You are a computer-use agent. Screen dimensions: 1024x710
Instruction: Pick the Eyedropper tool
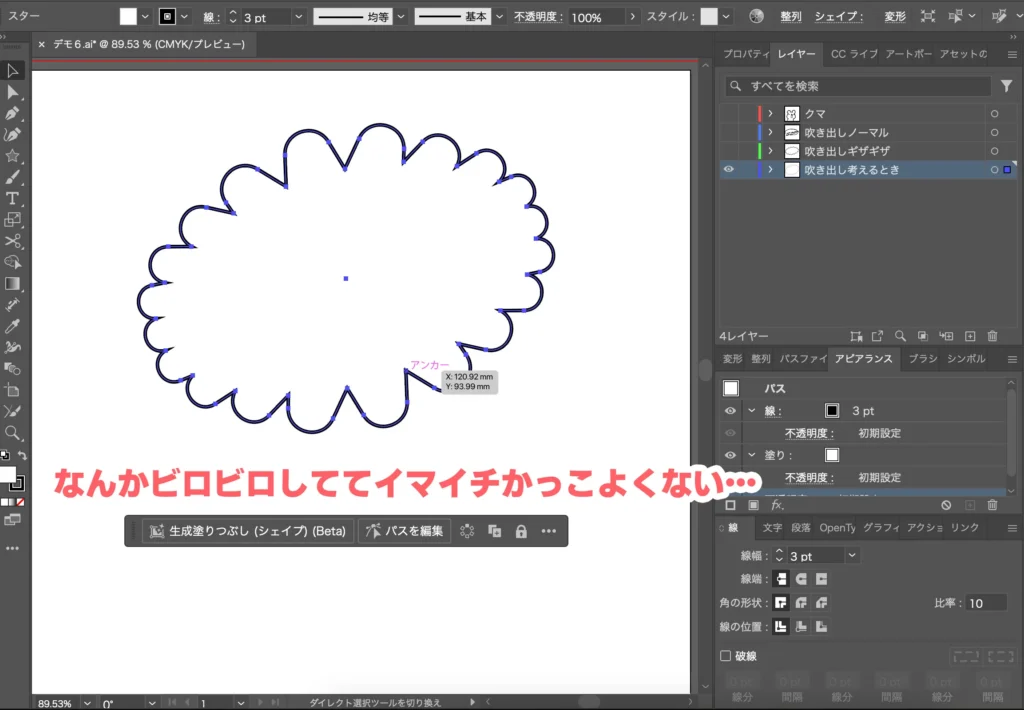pos(13,326)
